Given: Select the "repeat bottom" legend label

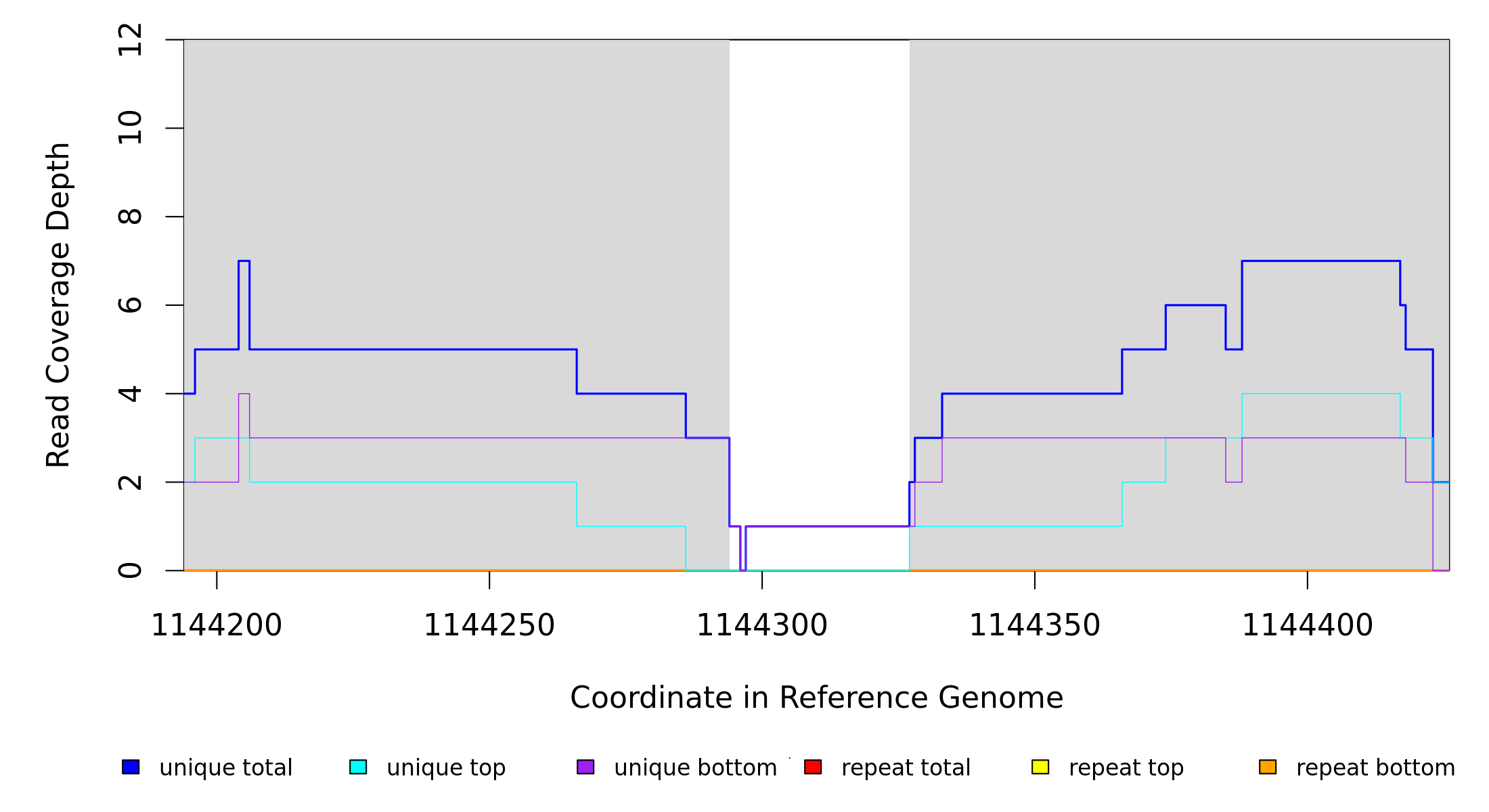Looking at the screenshot, I should 1375,768.
